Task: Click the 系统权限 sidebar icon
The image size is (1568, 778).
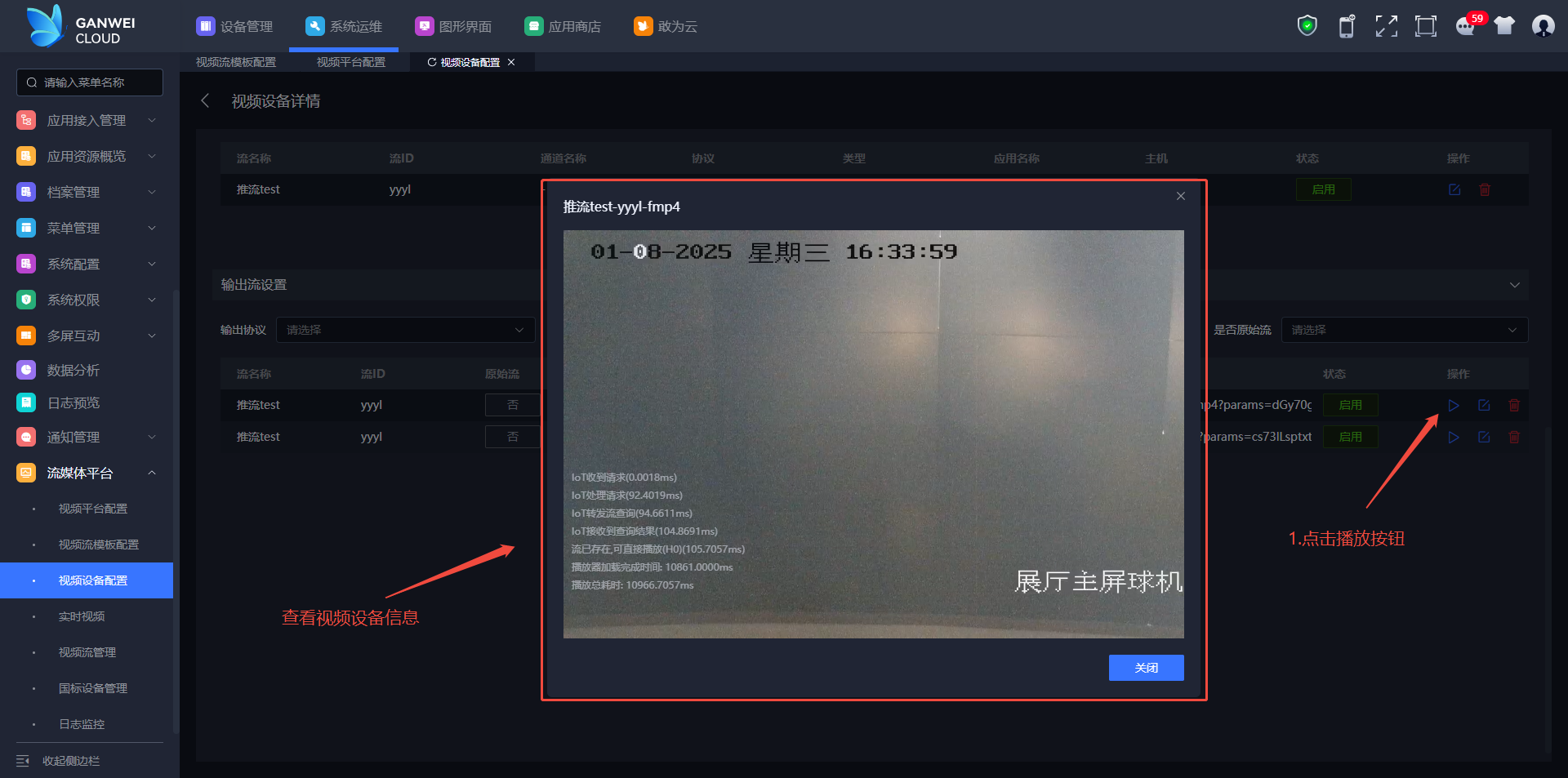Action: (26, 300)
